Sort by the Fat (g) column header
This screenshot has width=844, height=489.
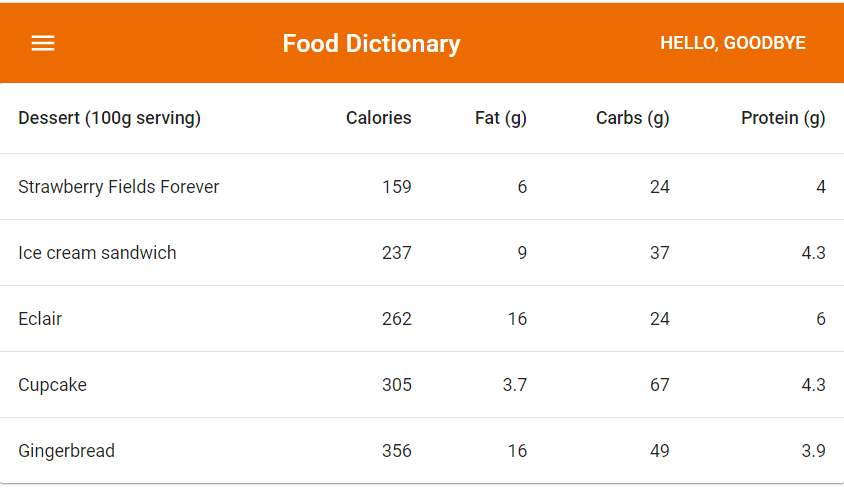click(501, 118)
